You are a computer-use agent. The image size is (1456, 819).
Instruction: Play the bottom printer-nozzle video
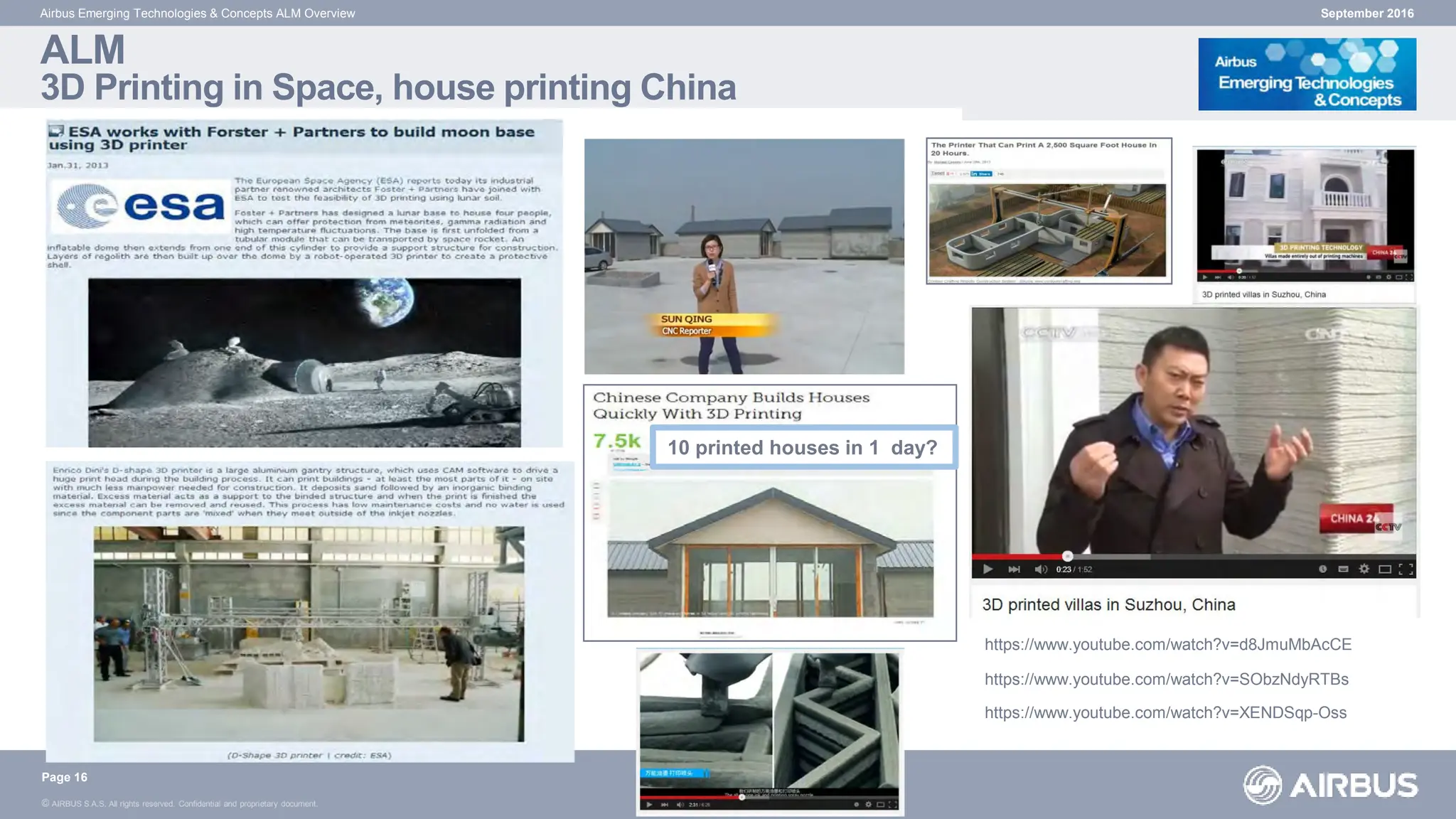tap(649, 805)
